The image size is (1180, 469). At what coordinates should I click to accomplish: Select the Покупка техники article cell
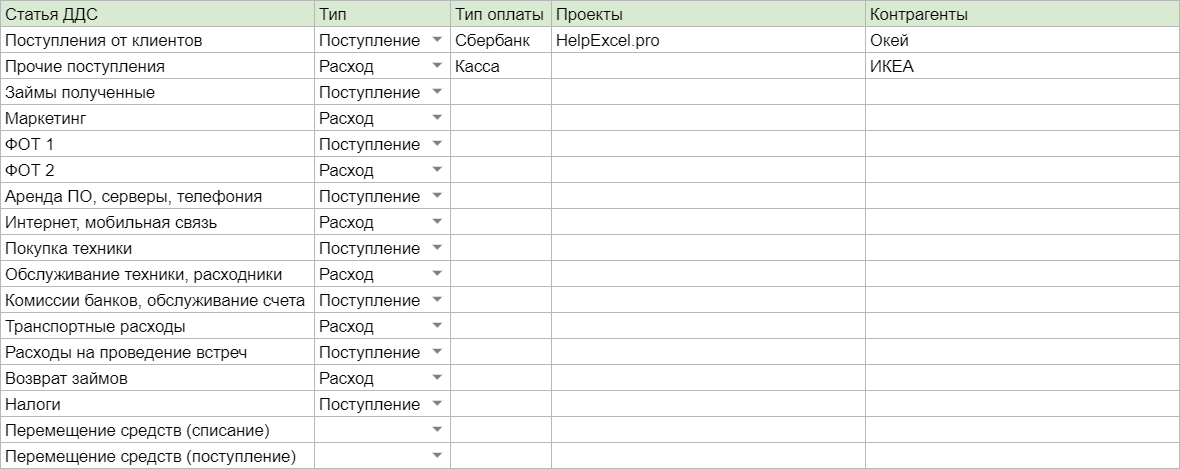157,248
